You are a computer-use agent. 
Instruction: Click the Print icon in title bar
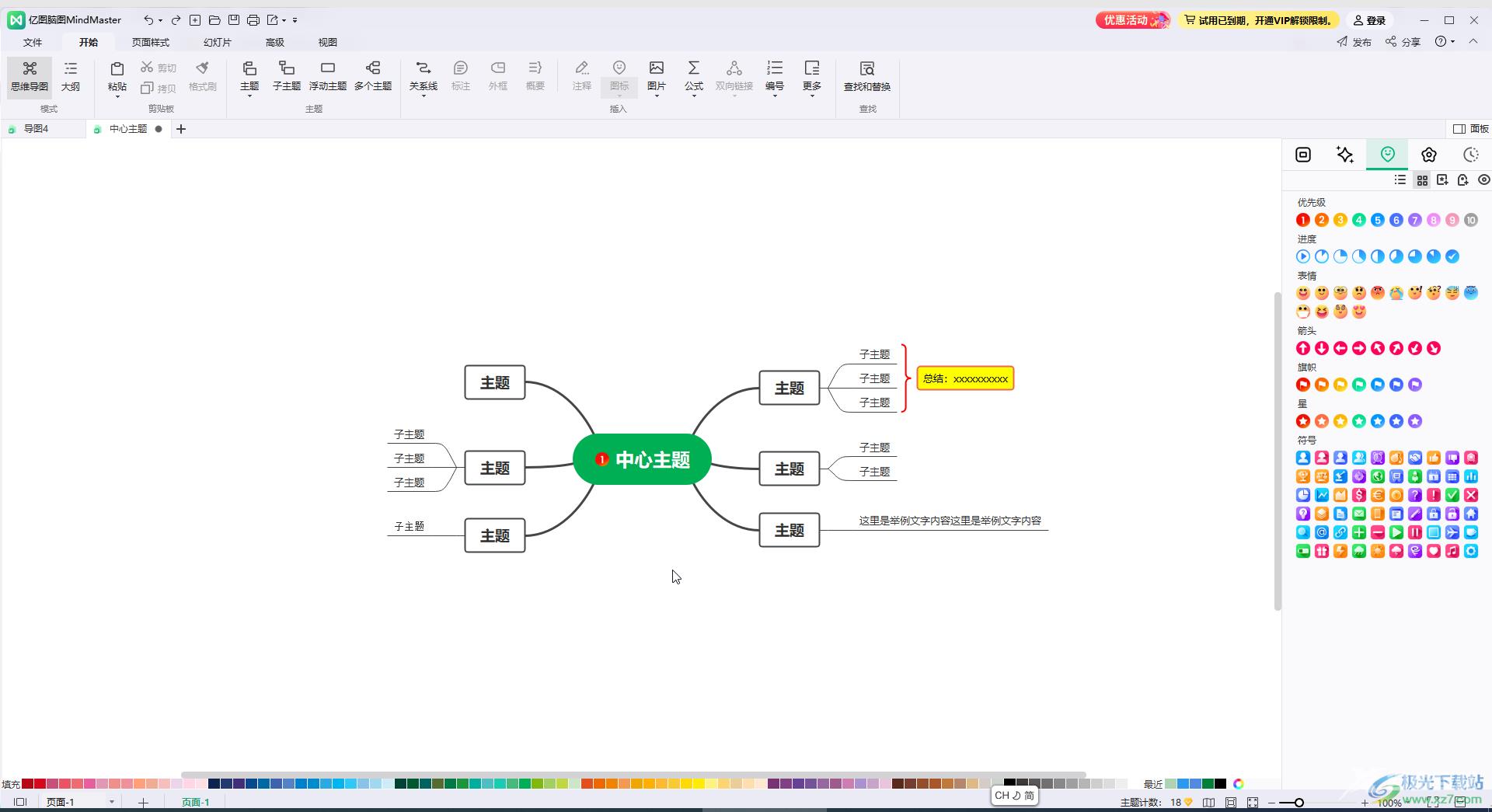pos(253,20)
